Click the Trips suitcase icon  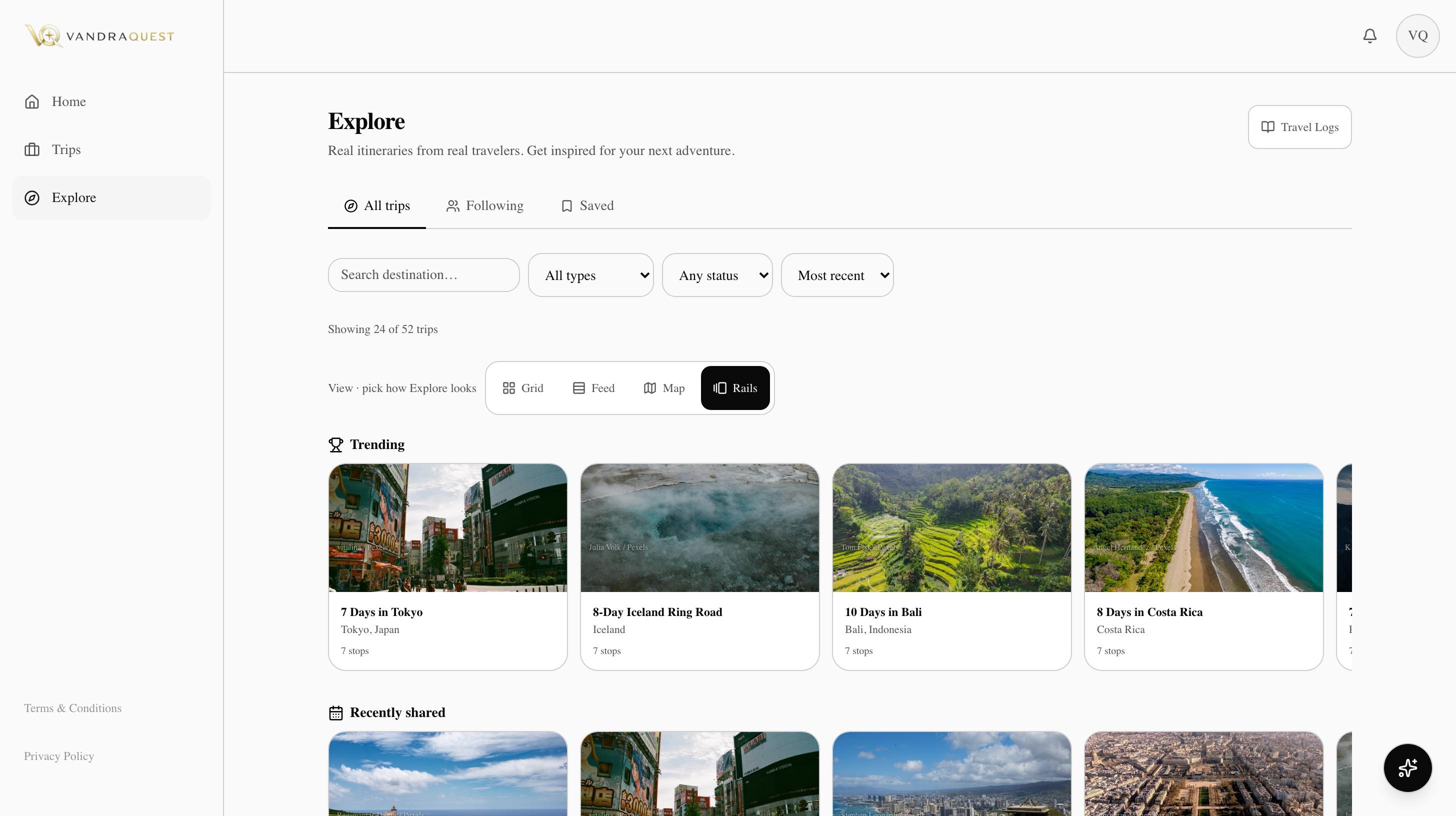pyautogui.click(x=32, y=150)
